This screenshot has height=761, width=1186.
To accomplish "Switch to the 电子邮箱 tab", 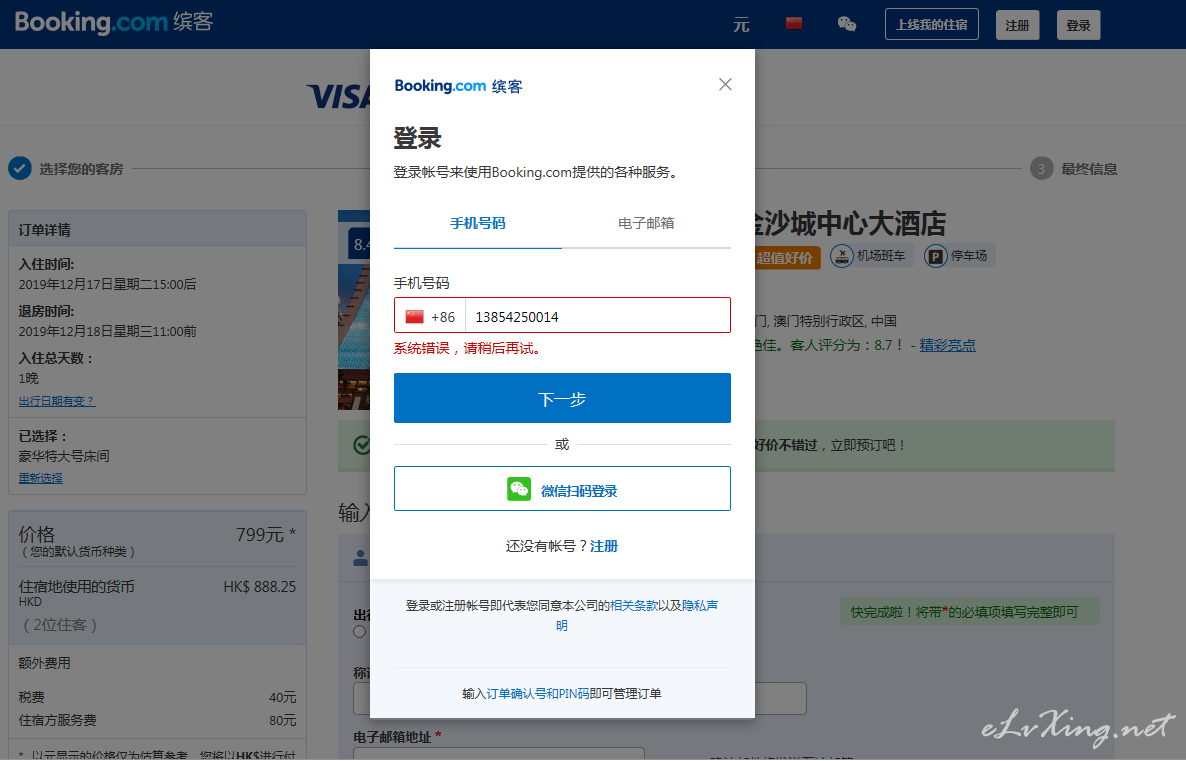I will [x=646, y=224].
